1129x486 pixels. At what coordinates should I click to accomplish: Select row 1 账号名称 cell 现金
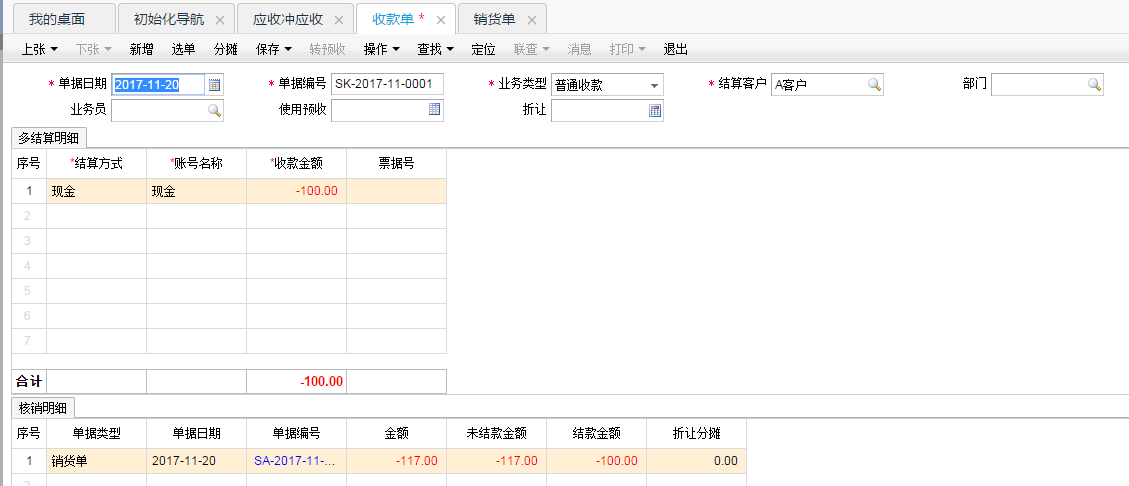(x=197, y=192)
